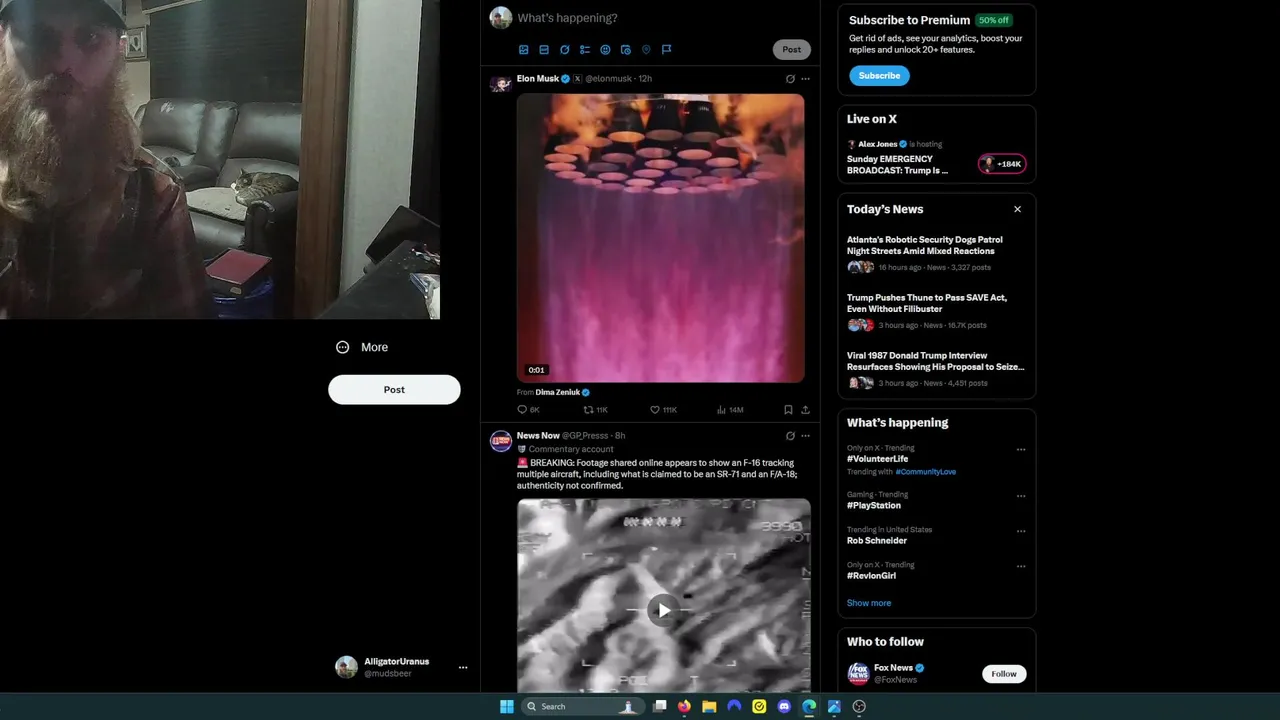This screenshot has width=1280, height=720.
Task: Open #VolunteerLife trending topic
Action: (878, 459)
